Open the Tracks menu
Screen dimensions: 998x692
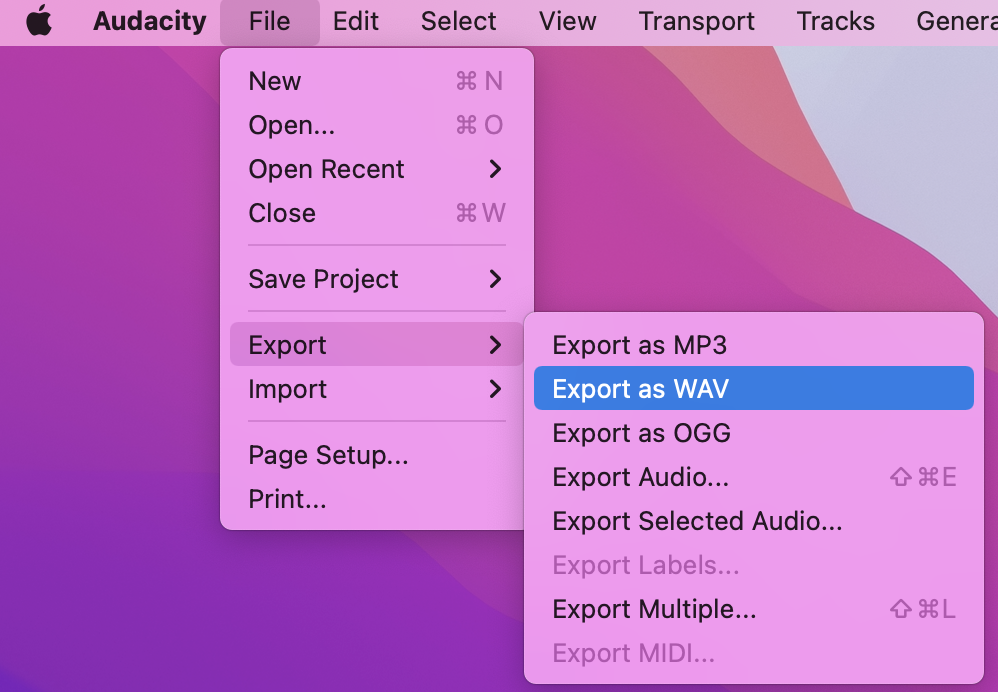[835, 22]
